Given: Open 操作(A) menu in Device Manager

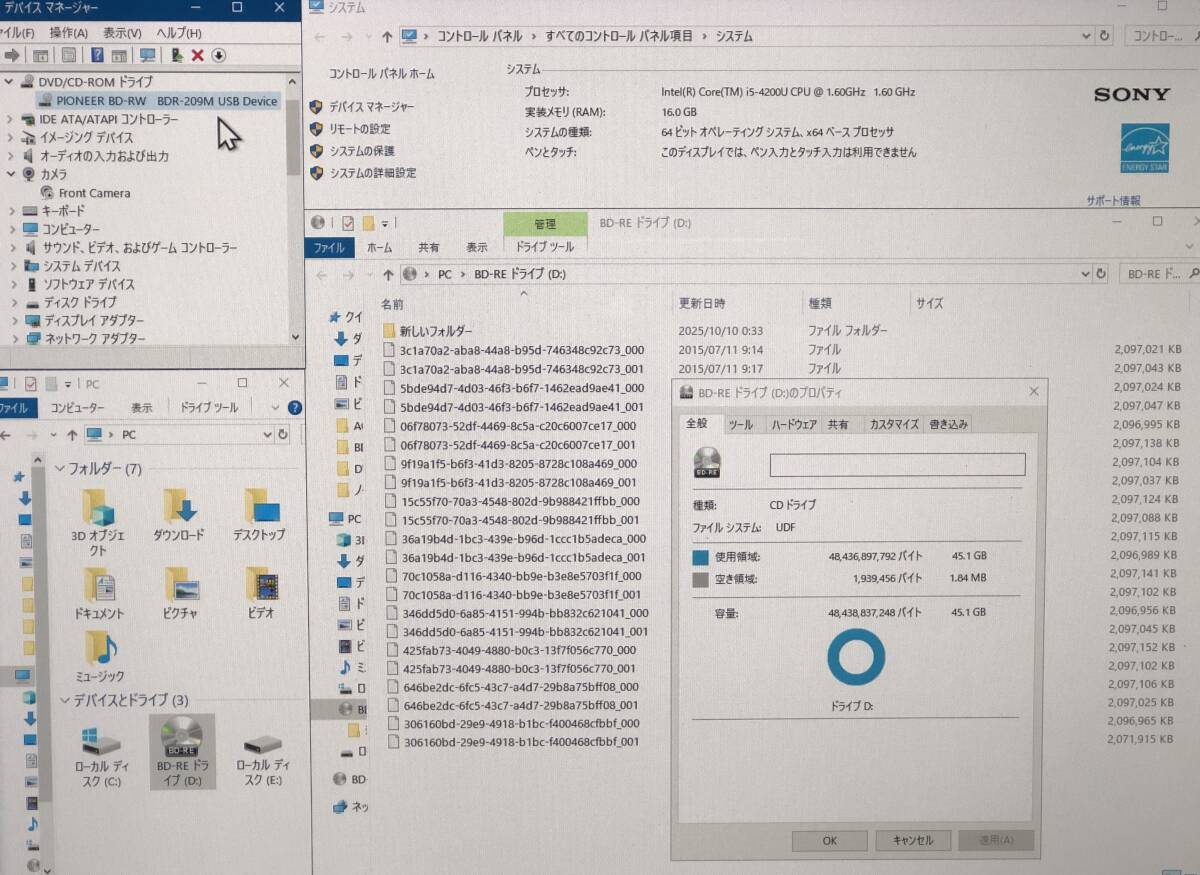Looking at the screenshot, I should 68,33.
